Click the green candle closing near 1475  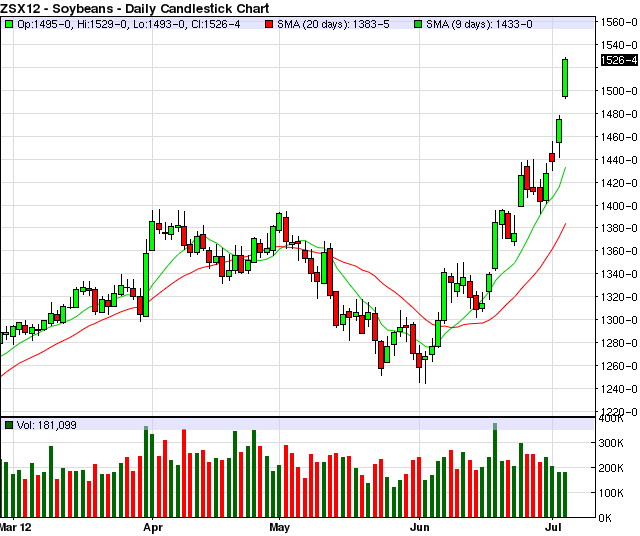tap(559, 131)
